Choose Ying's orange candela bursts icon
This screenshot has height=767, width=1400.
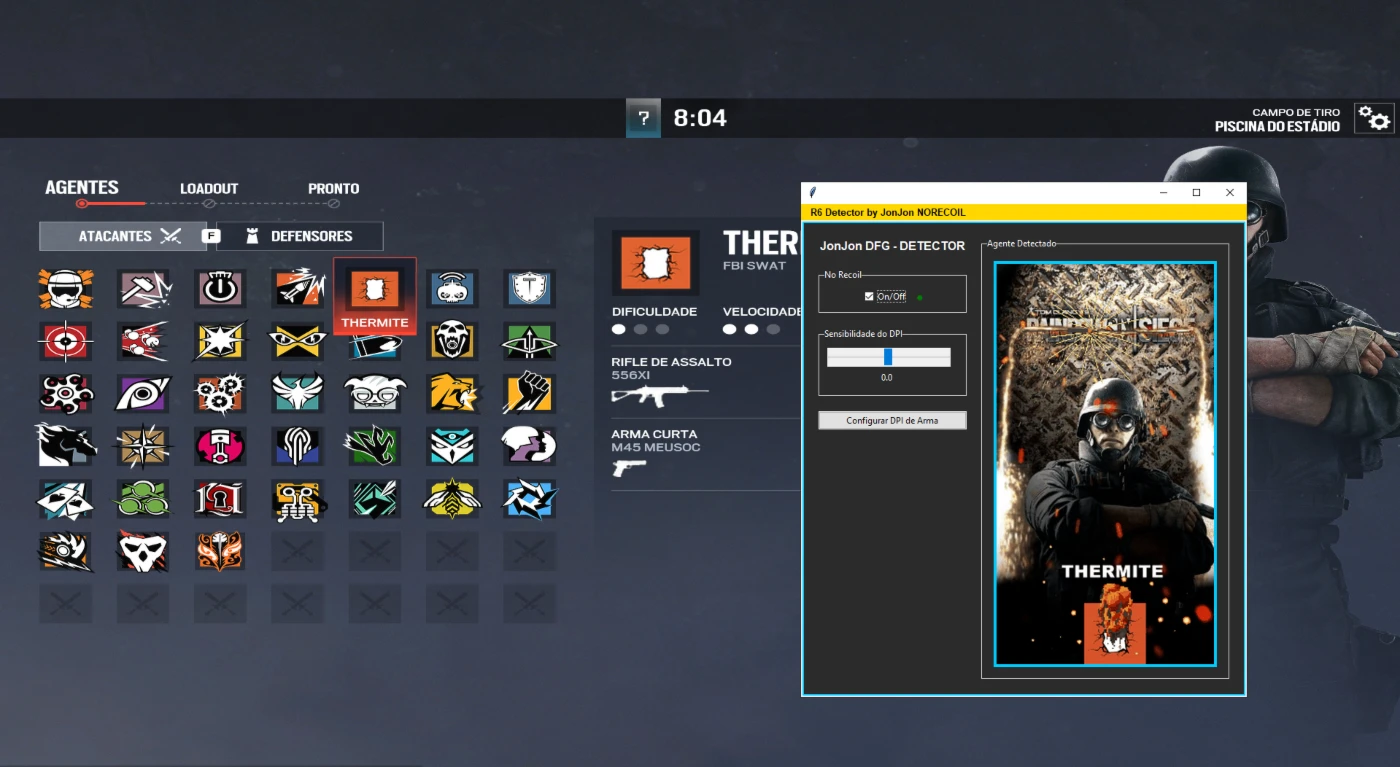click(x=220, y=393)
